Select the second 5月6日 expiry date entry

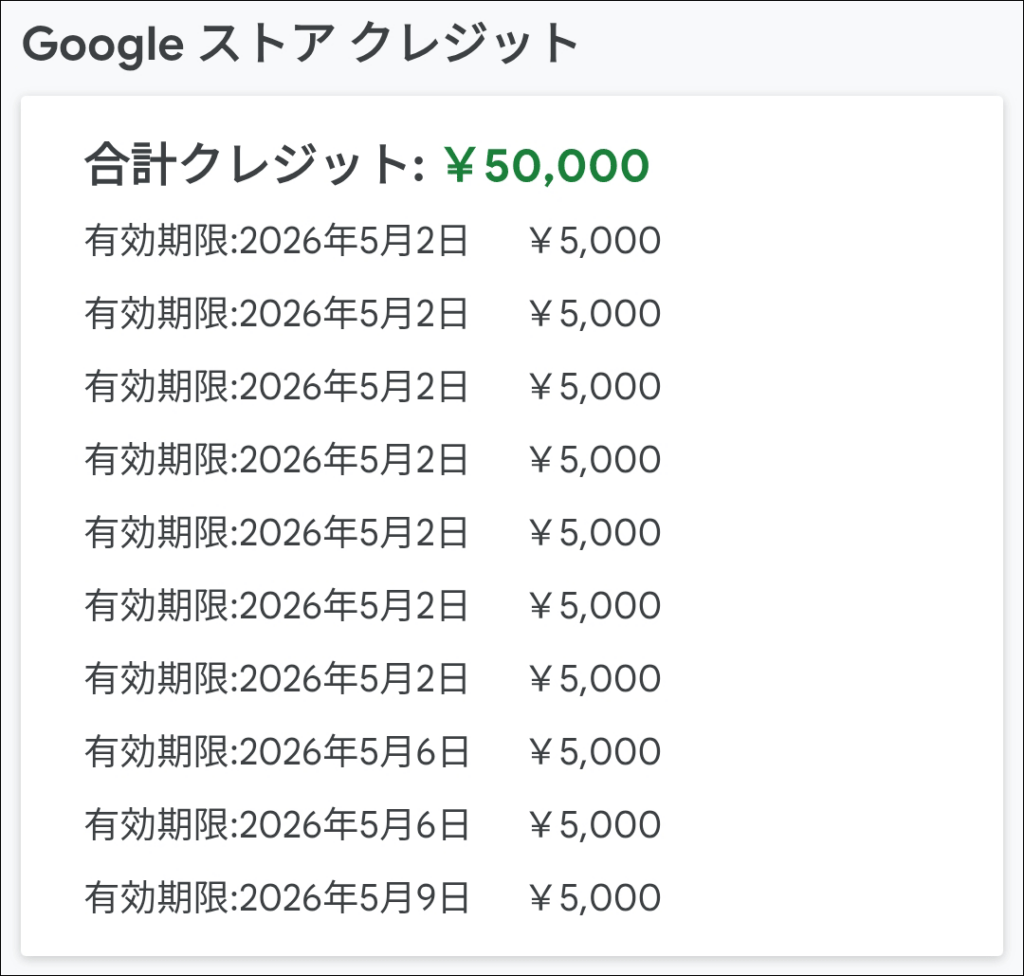click(277, 825)
